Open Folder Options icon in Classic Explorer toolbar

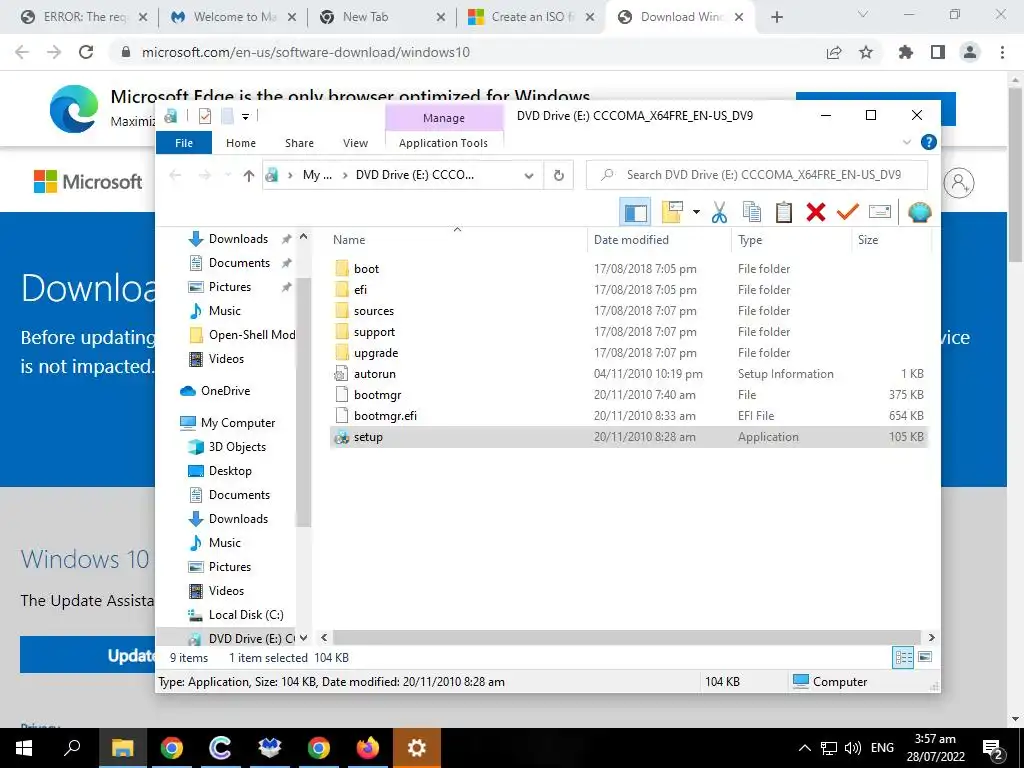(x=672, y=212)
